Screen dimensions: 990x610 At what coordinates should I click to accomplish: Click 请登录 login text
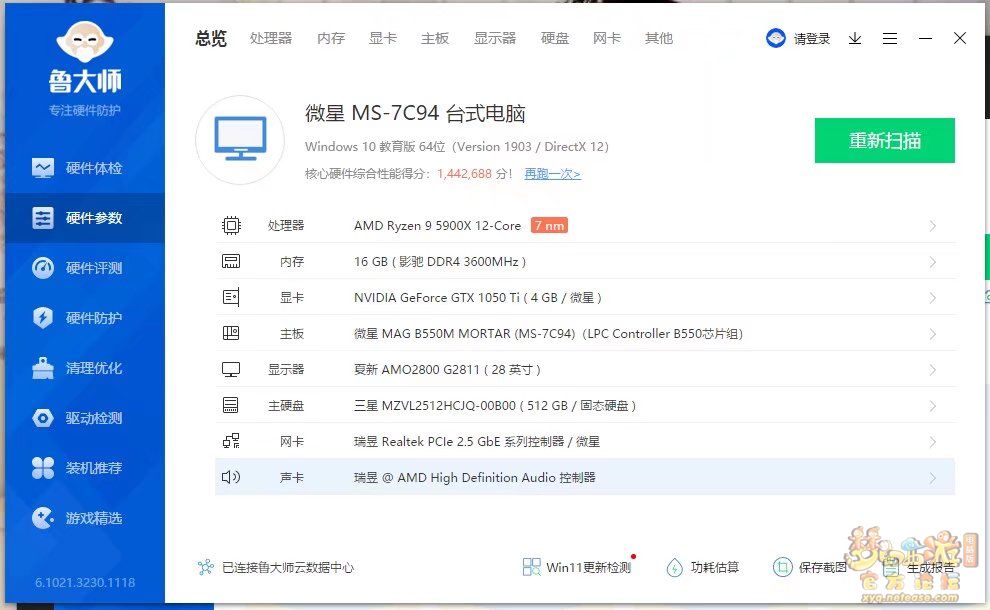(x=812, y=39)
